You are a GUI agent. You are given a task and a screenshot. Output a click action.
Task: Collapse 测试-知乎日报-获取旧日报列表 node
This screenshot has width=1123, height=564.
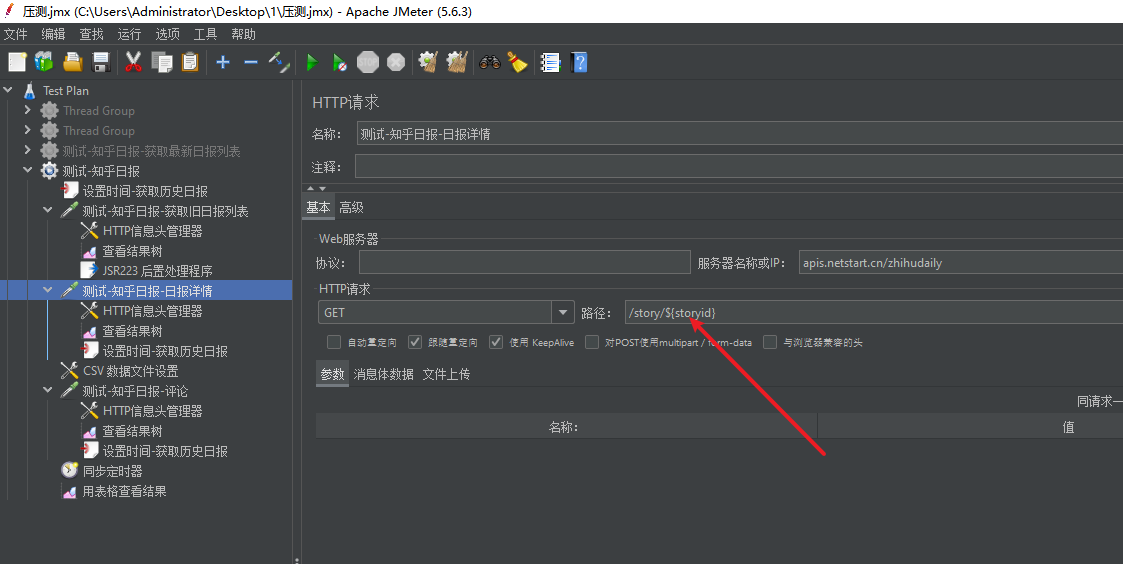click(x=47, y=211)
